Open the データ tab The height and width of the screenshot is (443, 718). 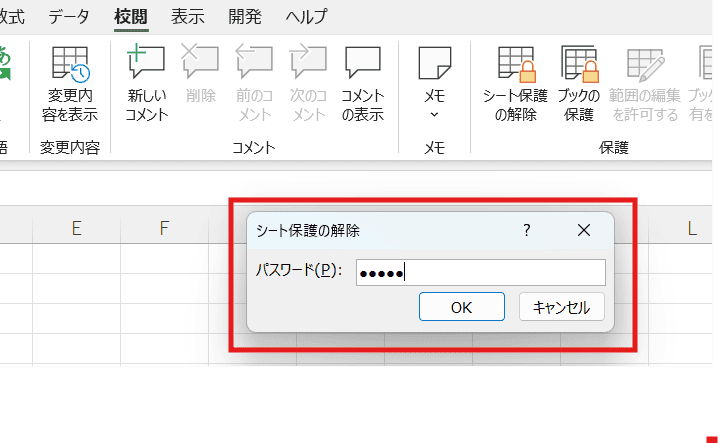pos(68,17)
